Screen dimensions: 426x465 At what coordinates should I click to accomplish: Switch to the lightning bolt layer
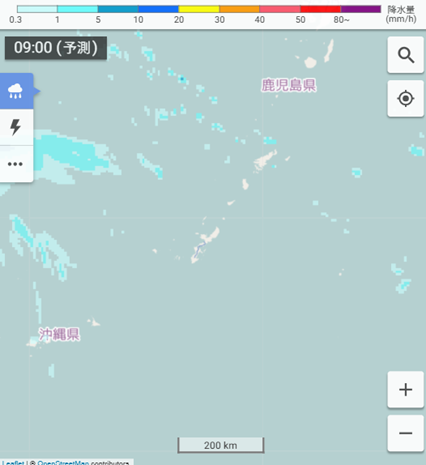16,127
